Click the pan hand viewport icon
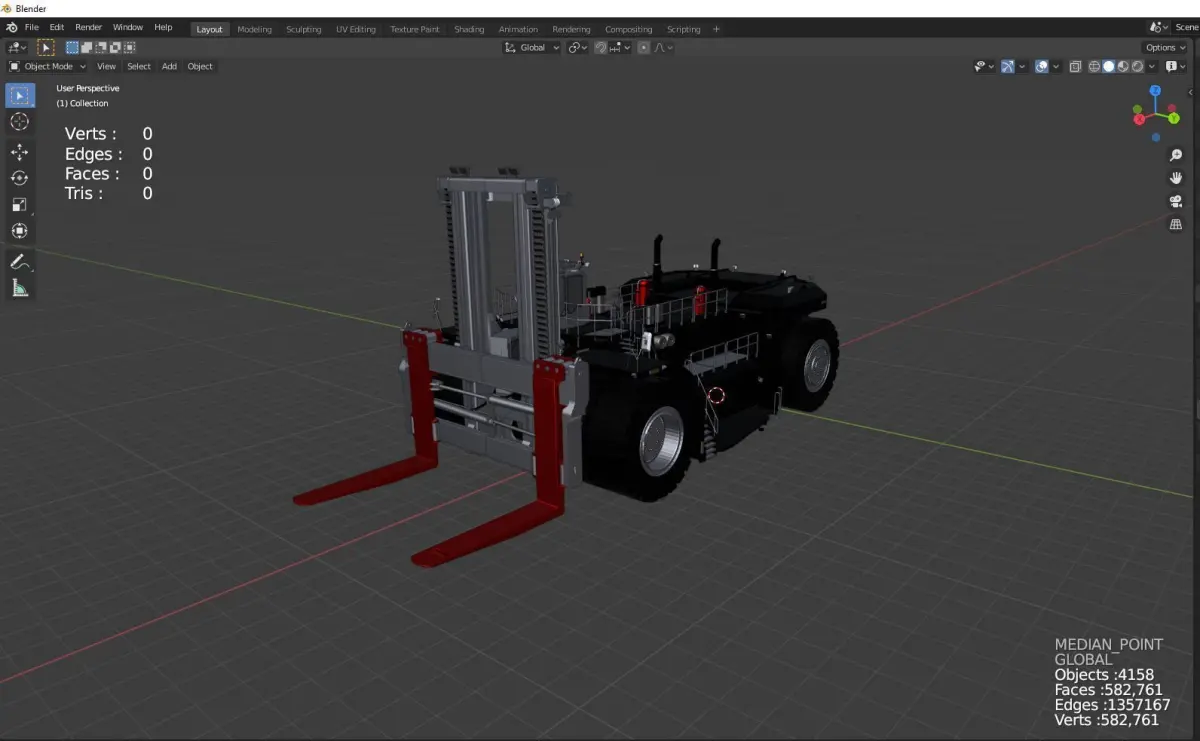Image resolution: width=1200 pixels, height=741 pixels. pyautogui.click(x=1176, y=178)
